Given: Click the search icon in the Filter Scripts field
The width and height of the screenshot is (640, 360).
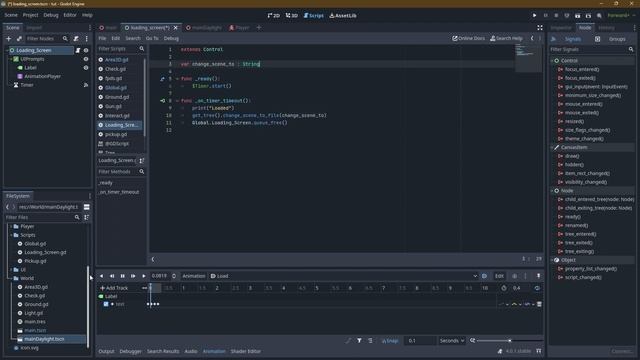Looking at the screenshot, I should tap(142, 49).
